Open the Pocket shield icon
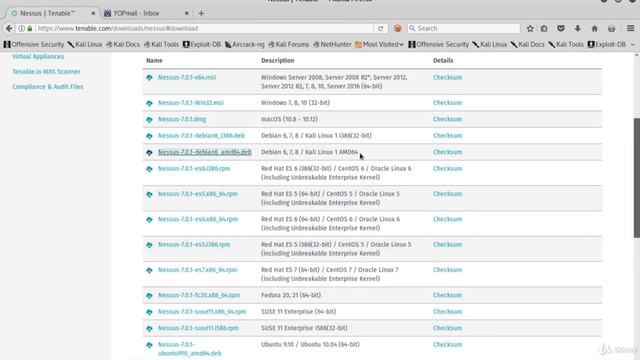The image size is (640, 360). (561, 28)
